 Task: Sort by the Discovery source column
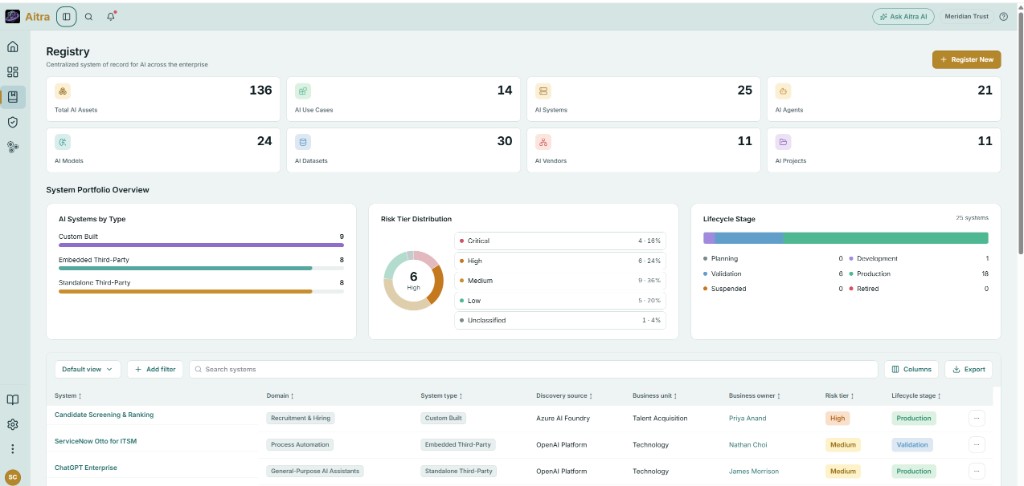(564, 396)
